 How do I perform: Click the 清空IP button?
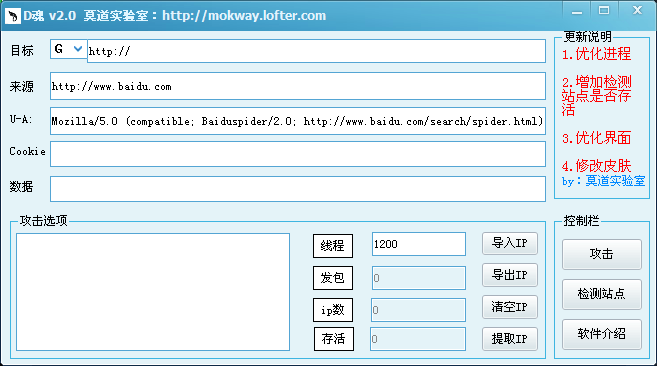coord(510,307)
